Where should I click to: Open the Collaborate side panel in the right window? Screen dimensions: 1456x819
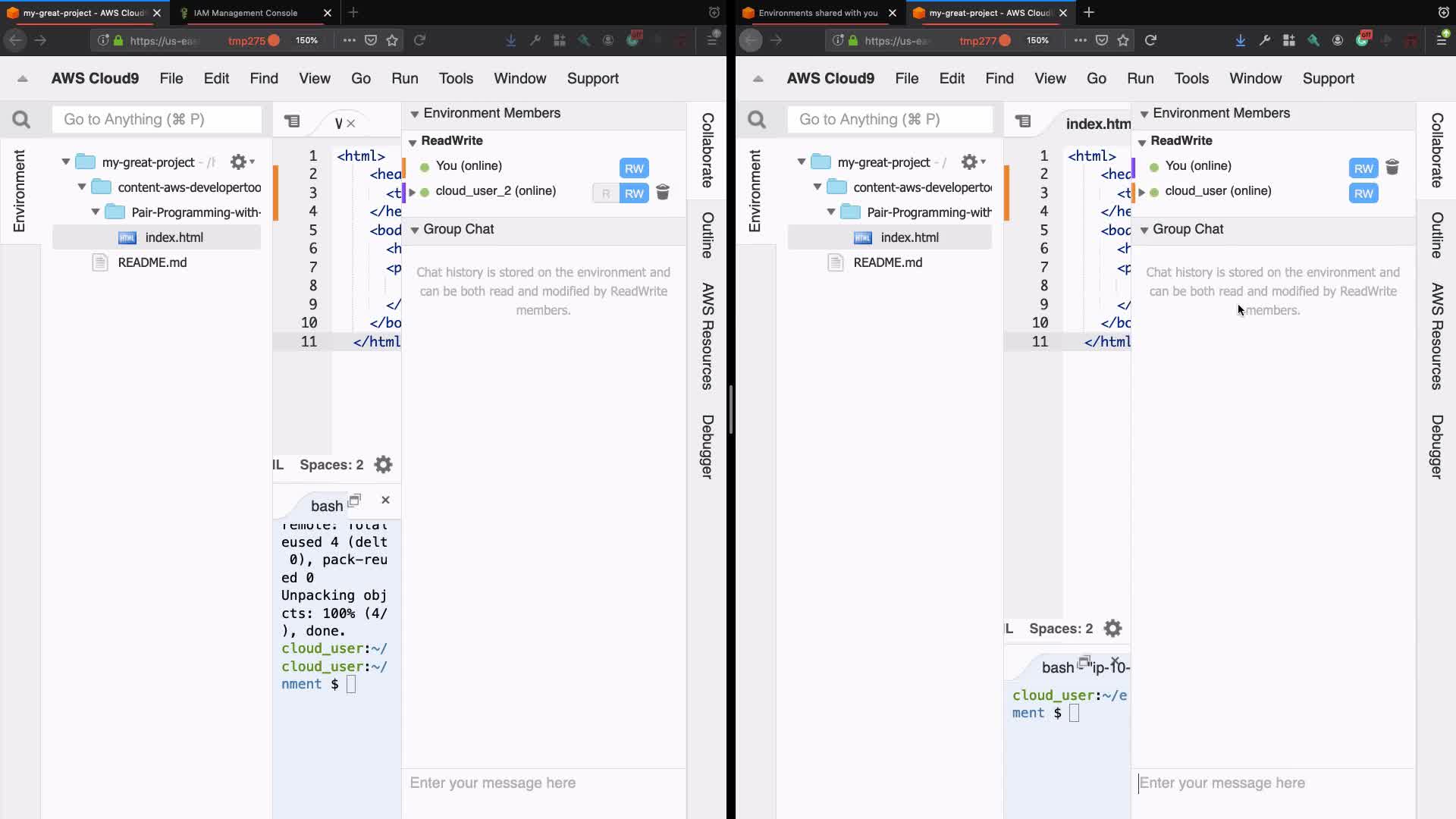(1436, 150)
